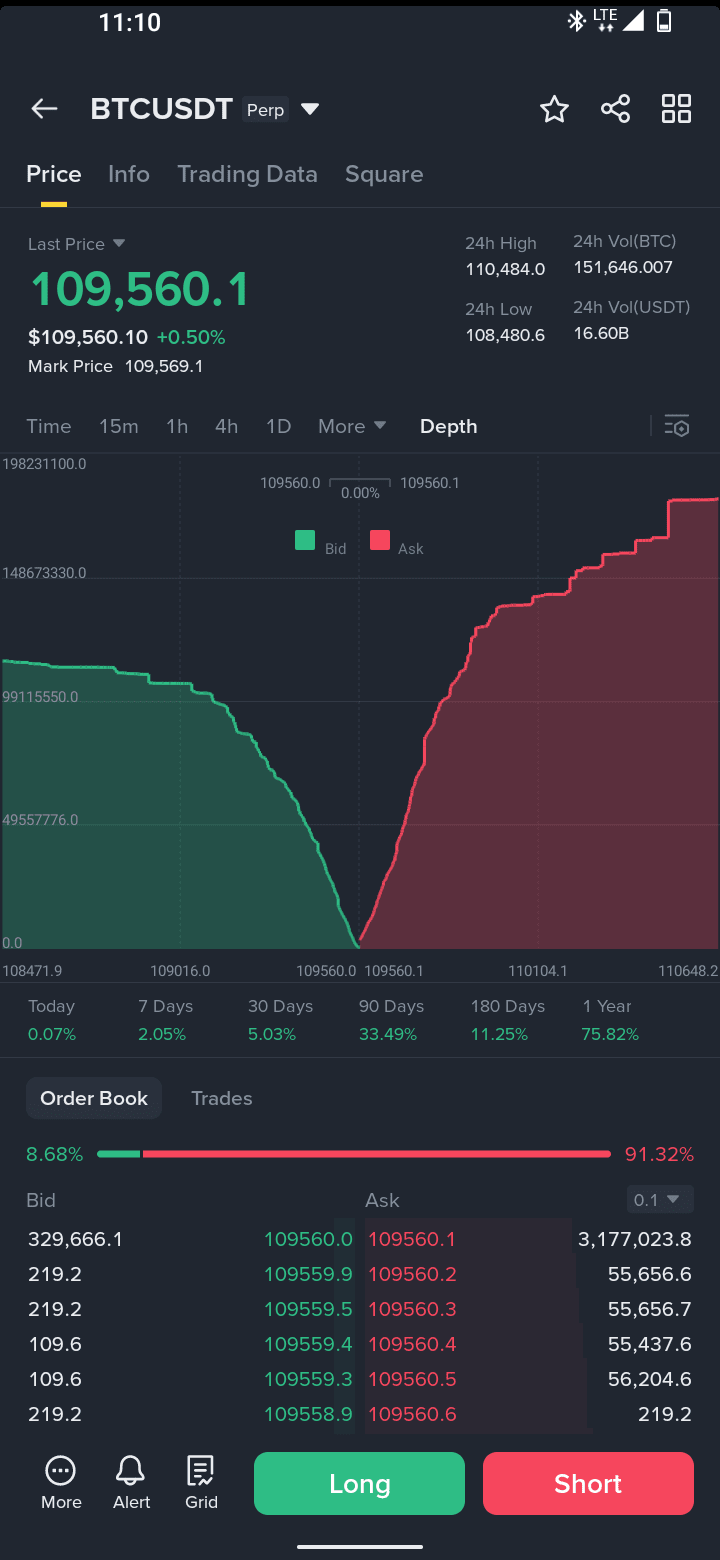Viewport: 720px width, 1560px height.
Task: Set a price Alert with bell icon
Action: [131, 1482]
